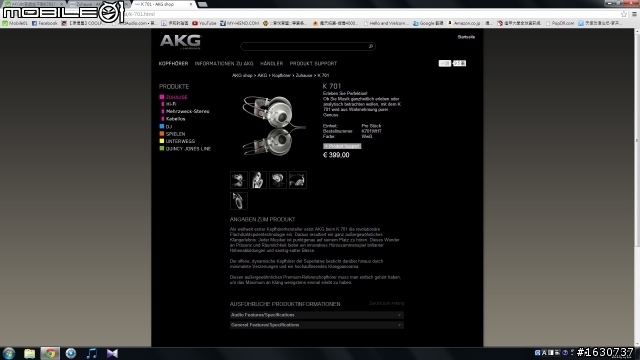Bookmark this page with the star icon

(x=624, y=14)
